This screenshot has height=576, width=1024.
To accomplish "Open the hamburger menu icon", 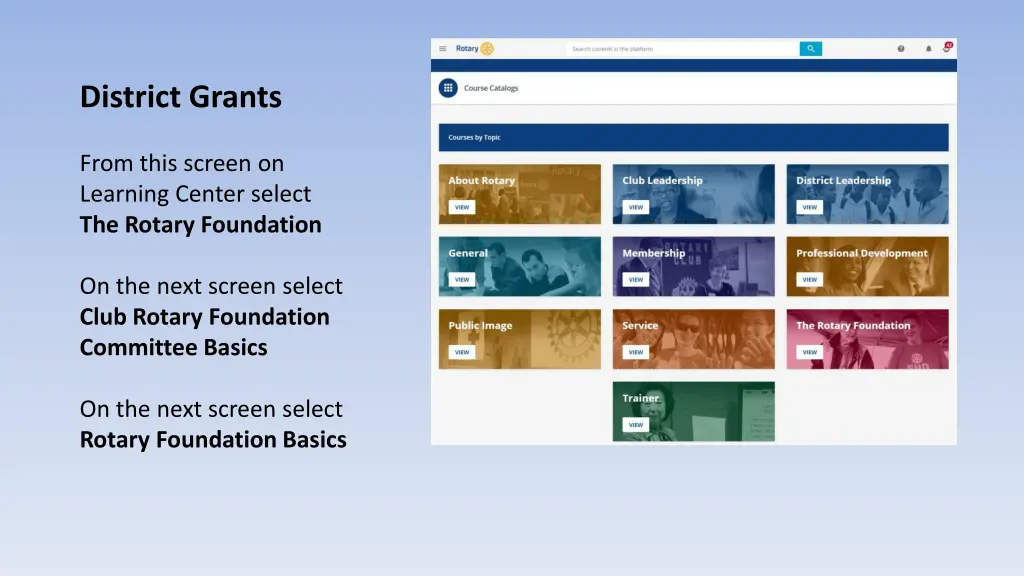I will pyautogui.click(x=443, y=48).
